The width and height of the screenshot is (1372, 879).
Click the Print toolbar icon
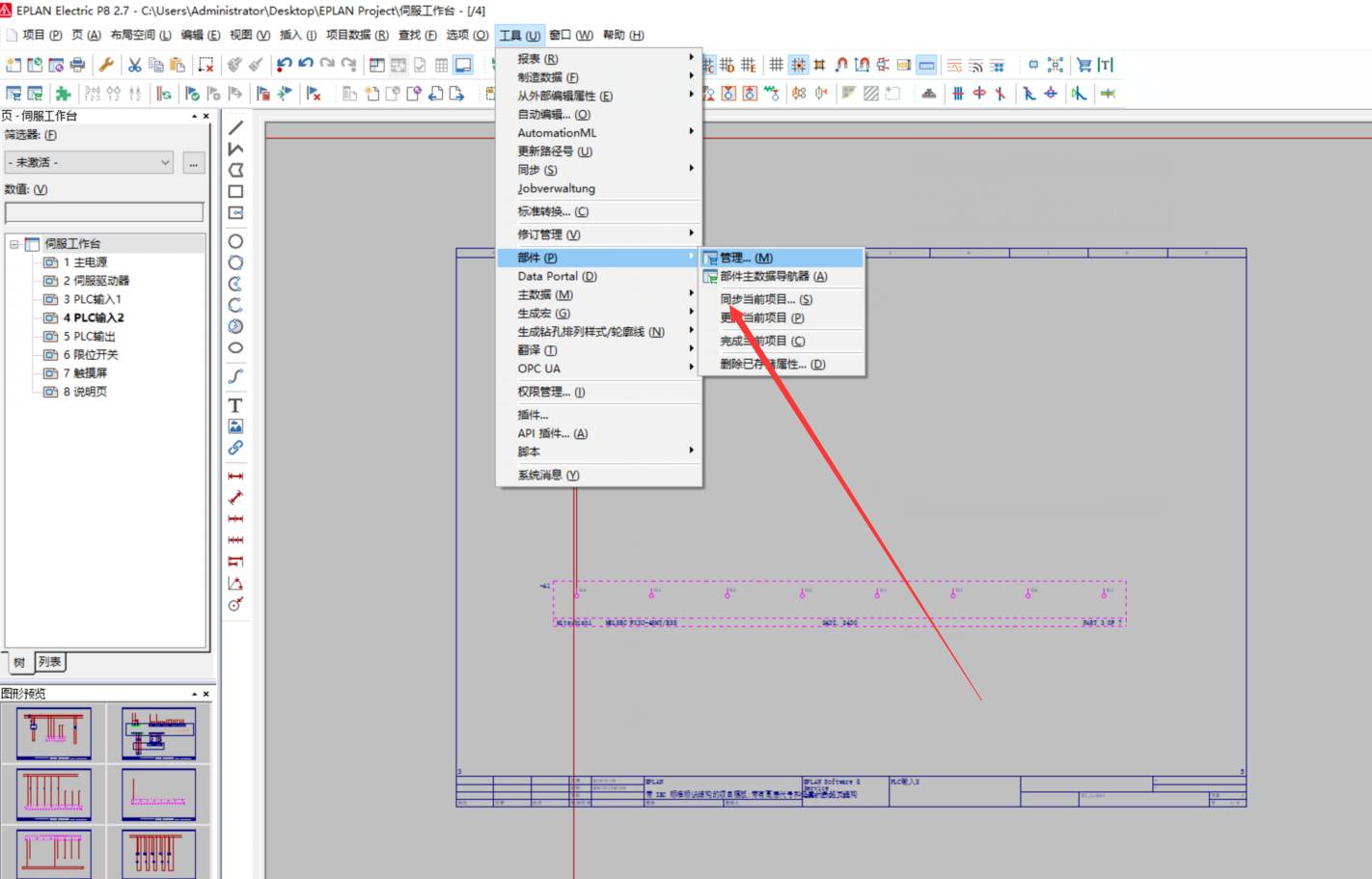pos(77,65)
